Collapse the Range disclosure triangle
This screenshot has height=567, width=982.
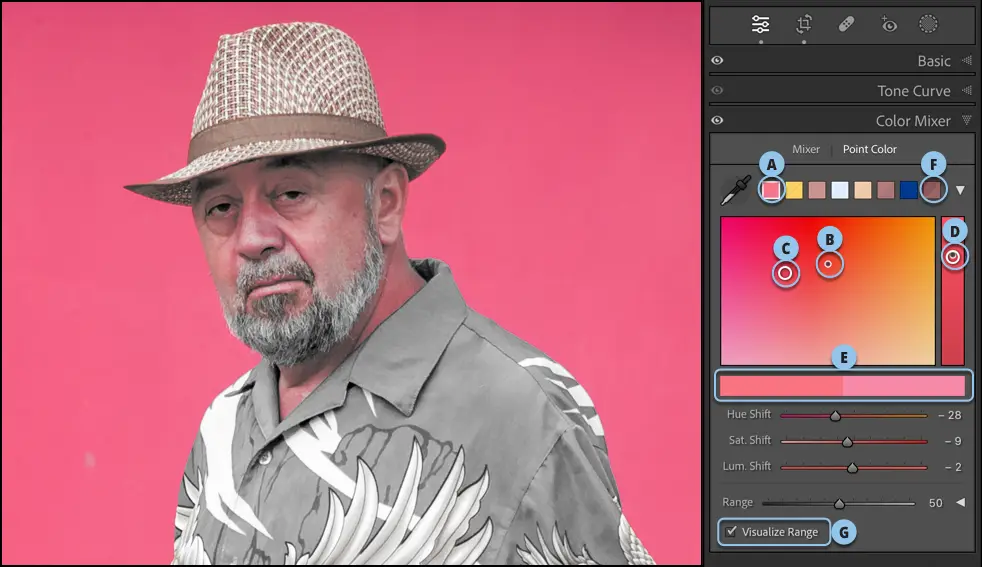(961, 502)
